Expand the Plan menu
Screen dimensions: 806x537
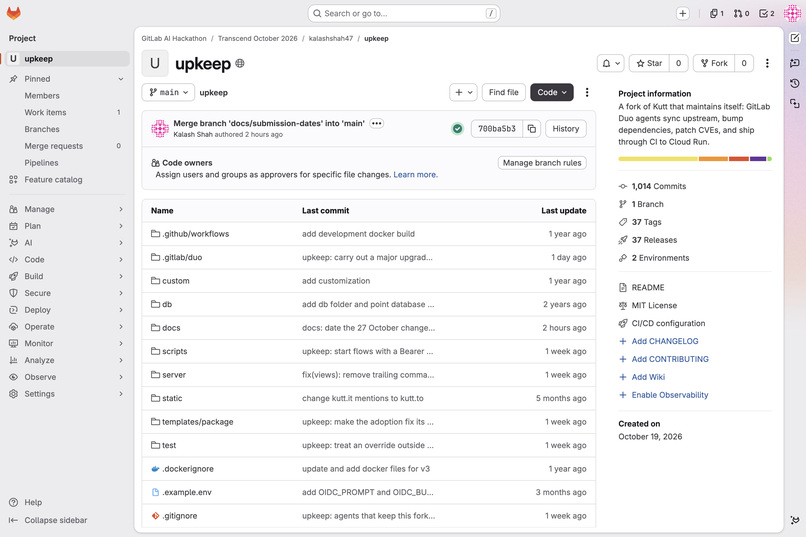[x=67, y=226]
